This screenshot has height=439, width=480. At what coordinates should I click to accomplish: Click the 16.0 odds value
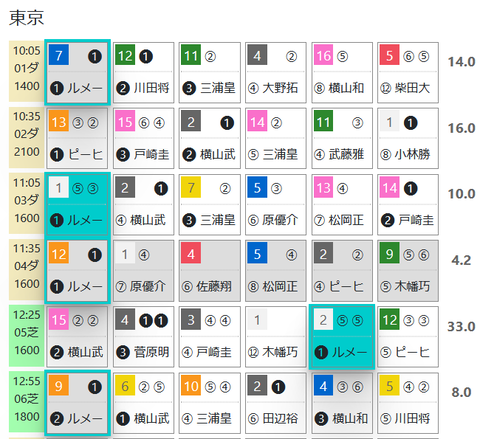click(x=461, y=128)
